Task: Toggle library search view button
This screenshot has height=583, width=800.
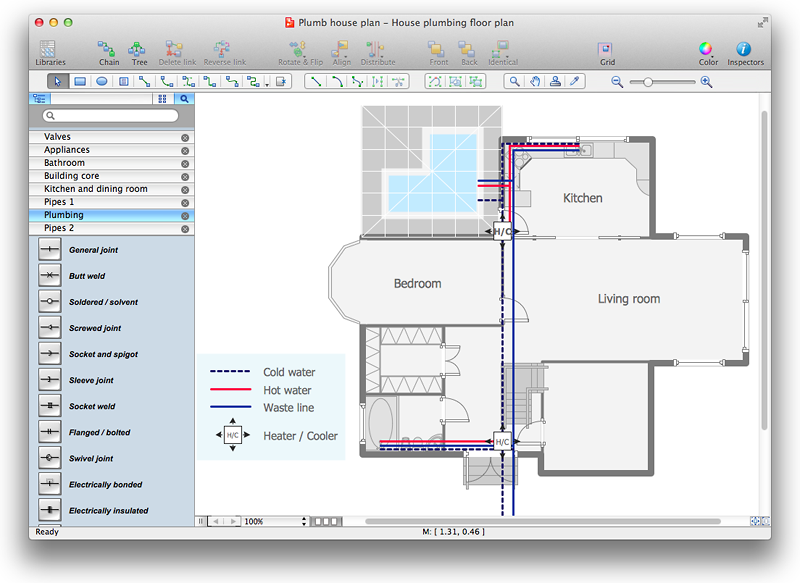Action: pos(185,99)
